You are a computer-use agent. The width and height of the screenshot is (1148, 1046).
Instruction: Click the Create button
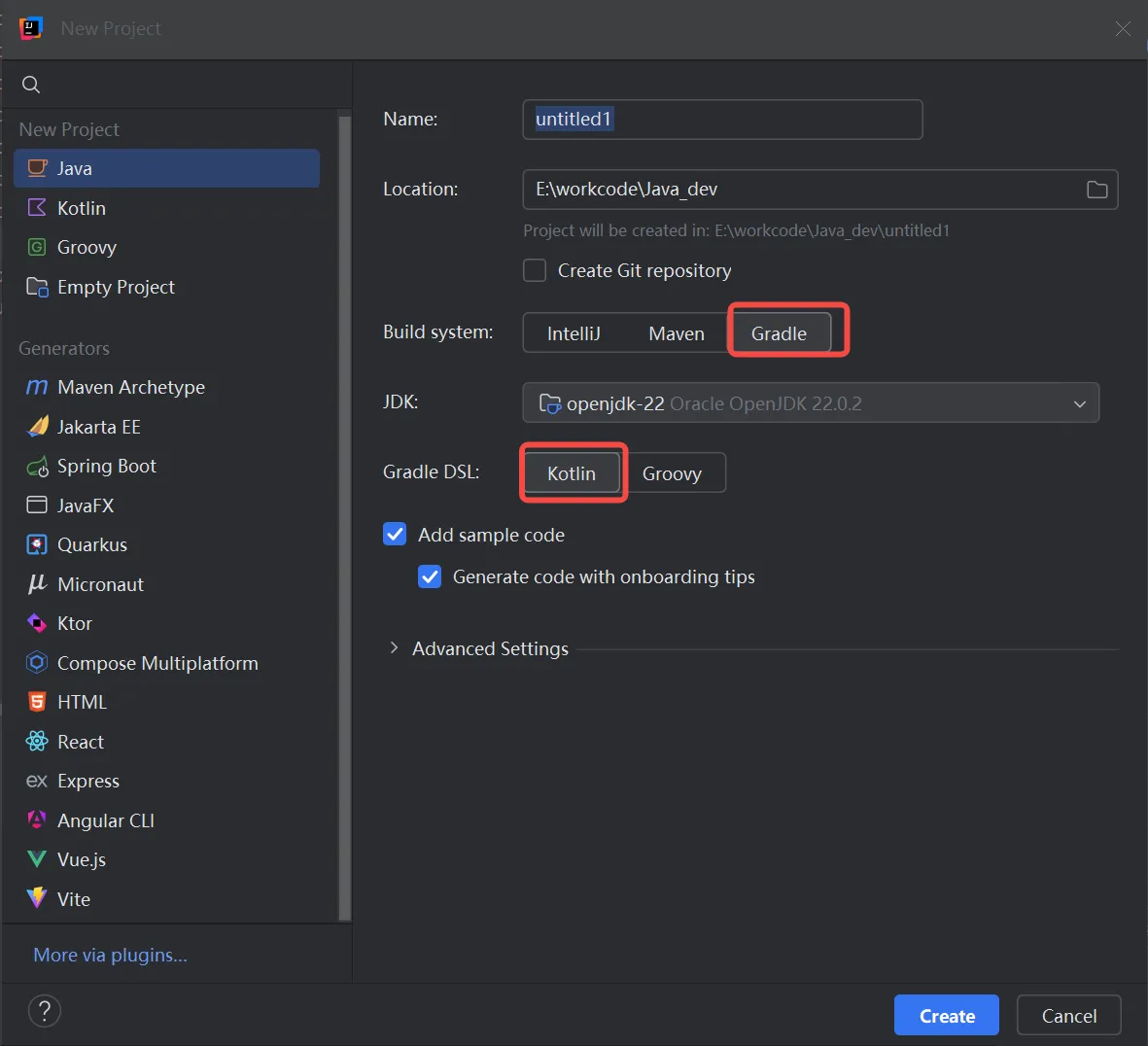(946, 1015)
